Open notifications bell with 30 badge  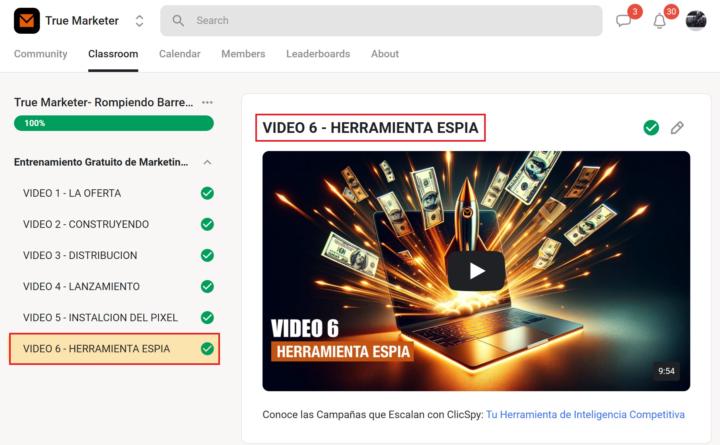[x=659, y=21]
